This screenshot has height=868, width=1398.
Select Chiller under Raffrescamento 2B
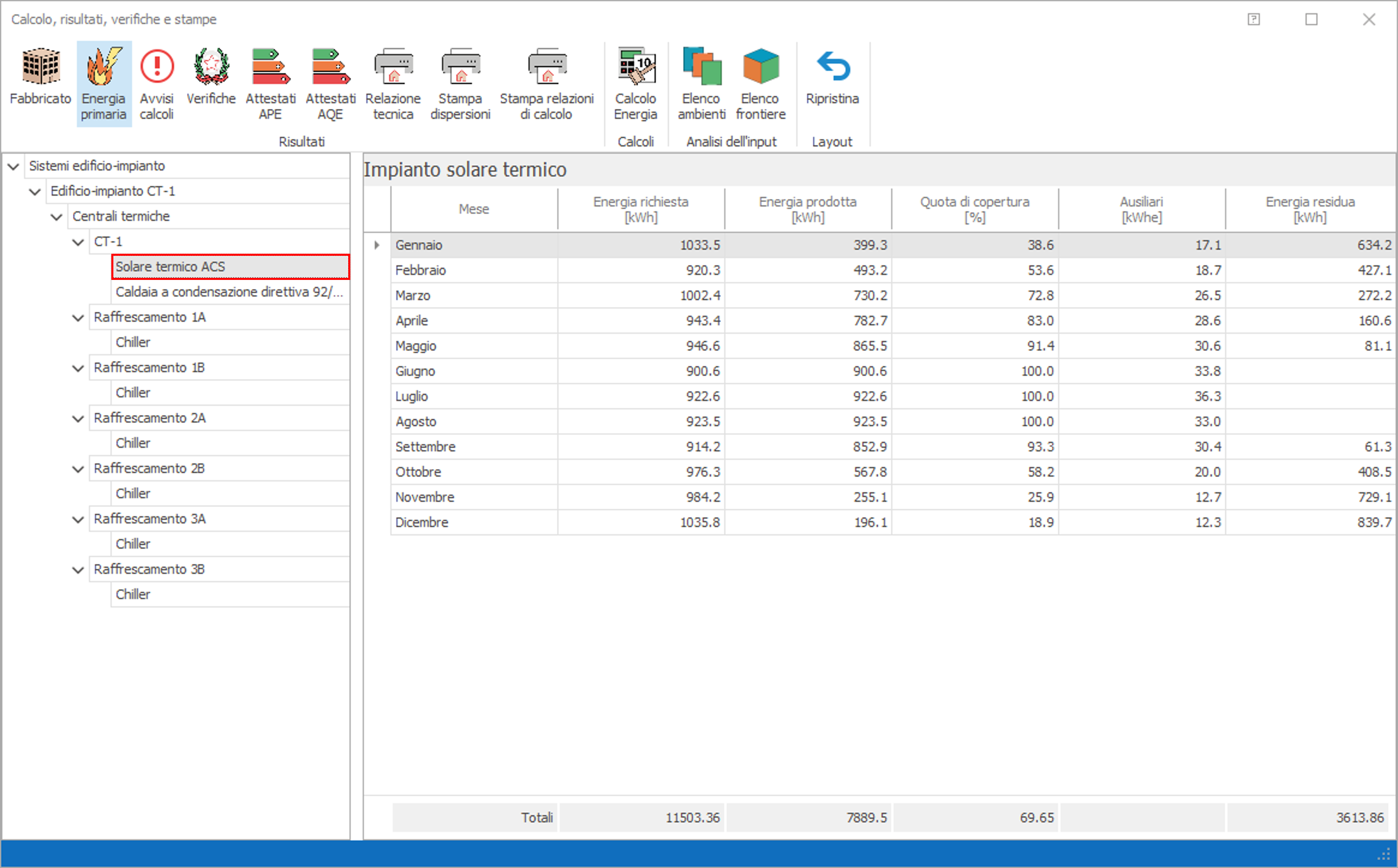pyautogui.click(x=133, y=494)
